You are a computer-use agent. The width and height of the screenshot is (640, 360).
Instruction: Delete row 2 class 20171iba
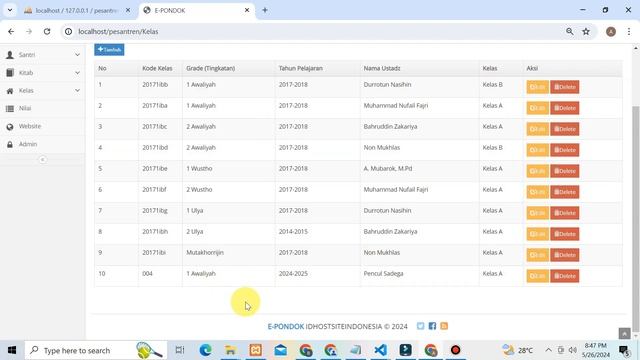coord(564,108)
